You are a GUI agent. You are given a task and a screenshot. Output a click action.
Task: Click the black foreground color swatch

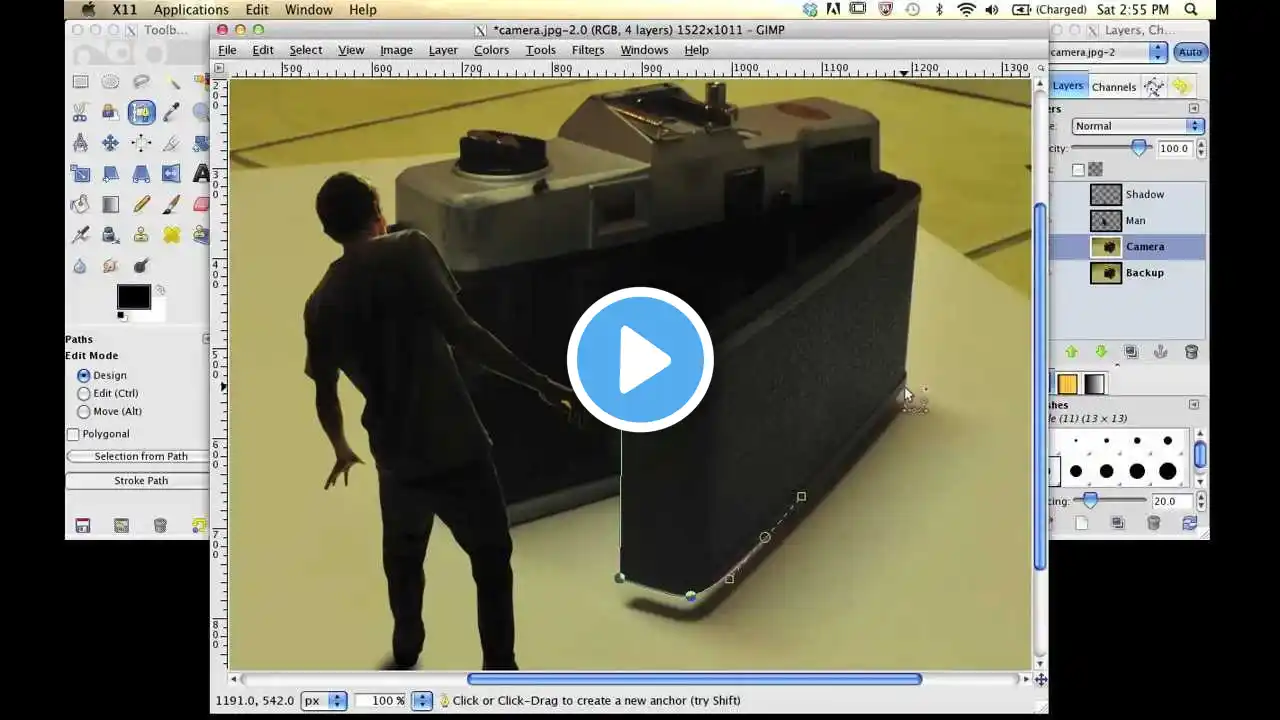(133, 297)
